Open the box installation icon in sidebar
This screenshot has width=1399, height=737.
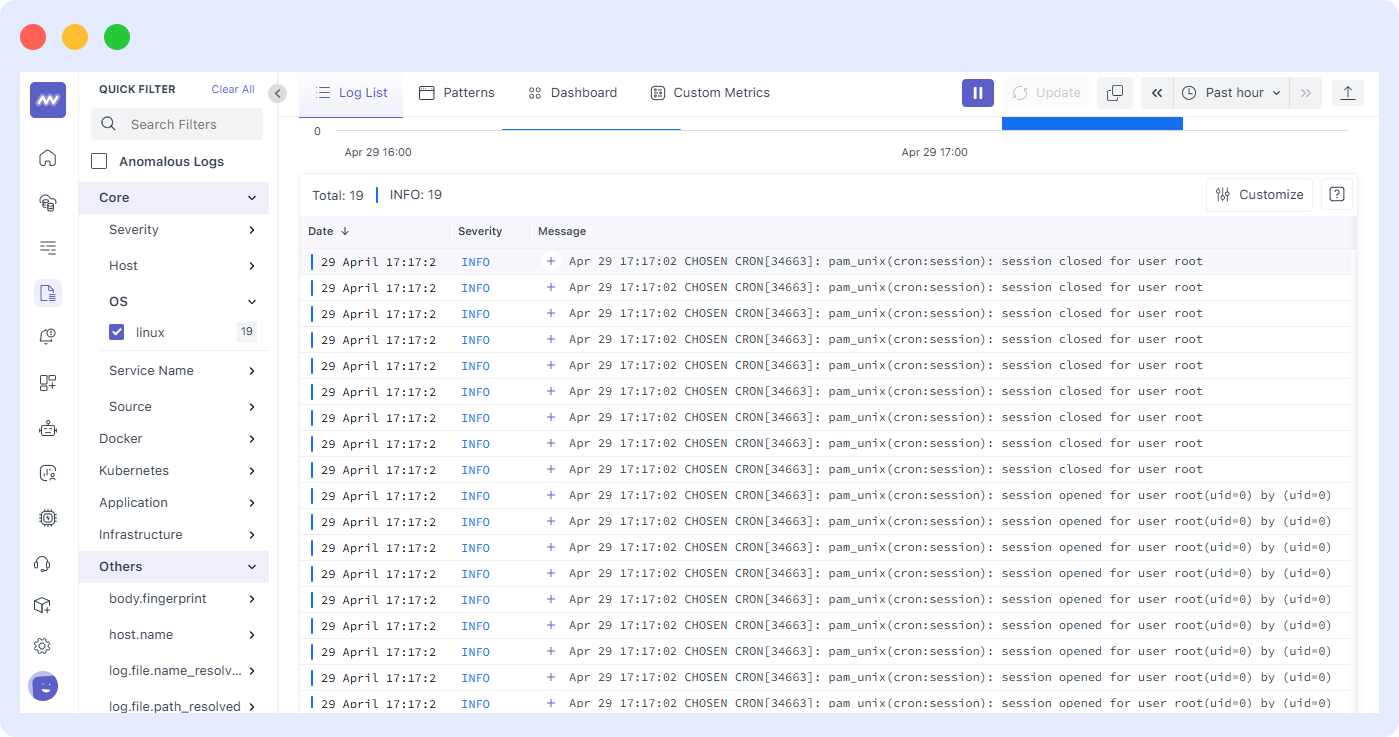(42, 605)
